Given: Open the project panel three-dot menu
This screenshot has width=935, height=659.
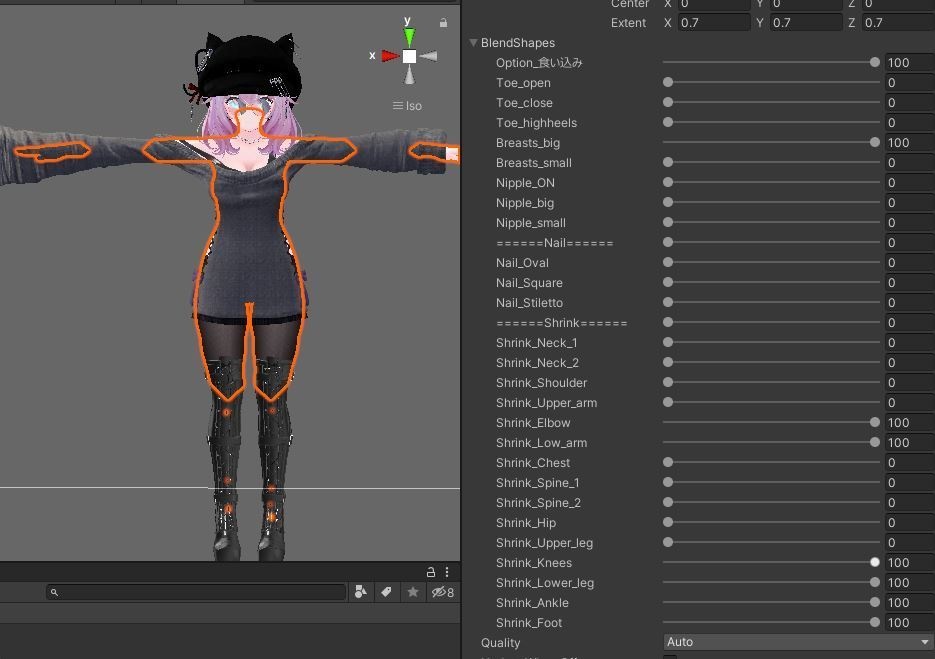Looking at the screenshot, I should pos(447,572).
